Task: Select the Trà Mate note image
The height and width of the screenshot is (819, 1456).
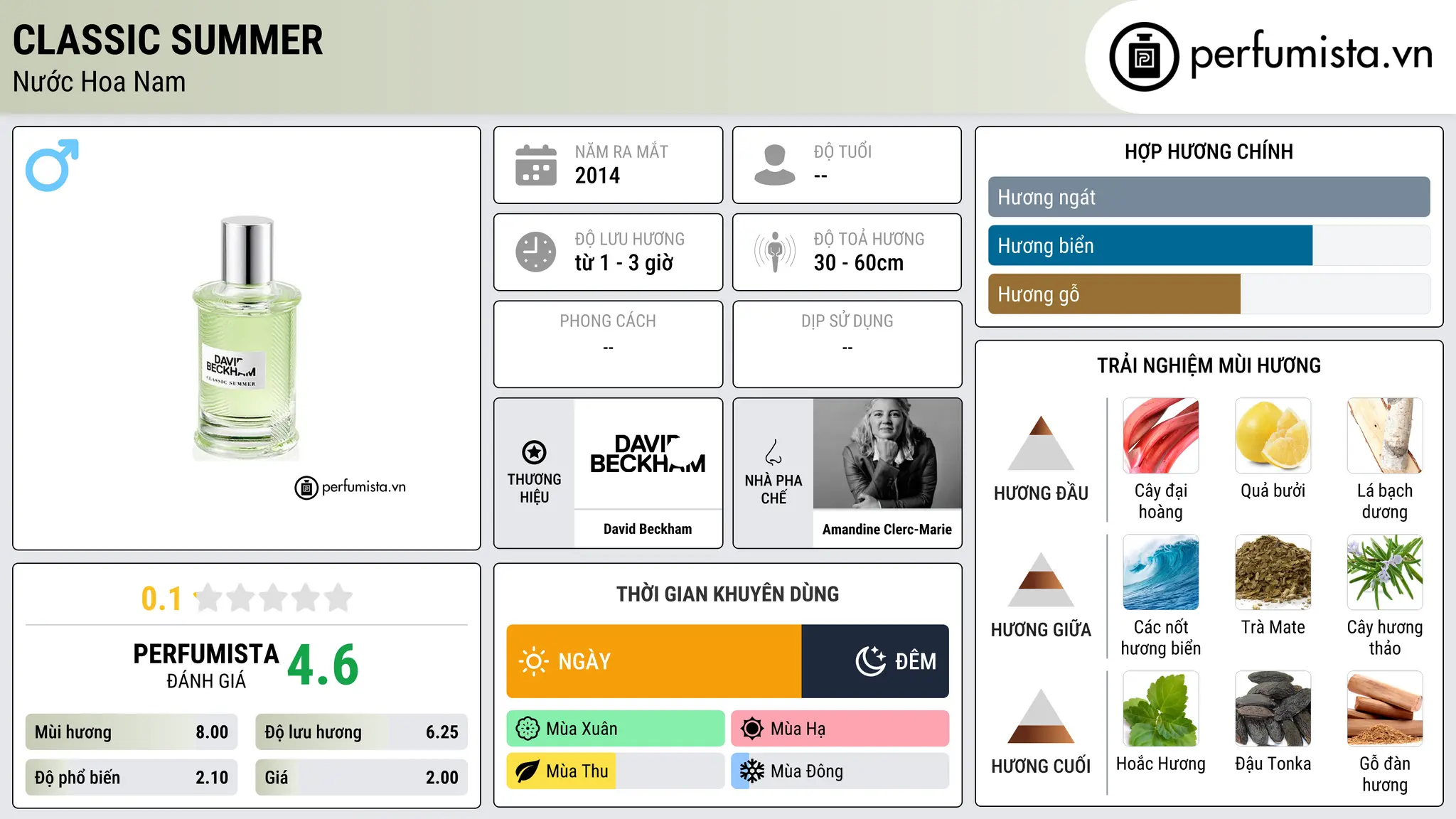Action: coord(1273,572)
